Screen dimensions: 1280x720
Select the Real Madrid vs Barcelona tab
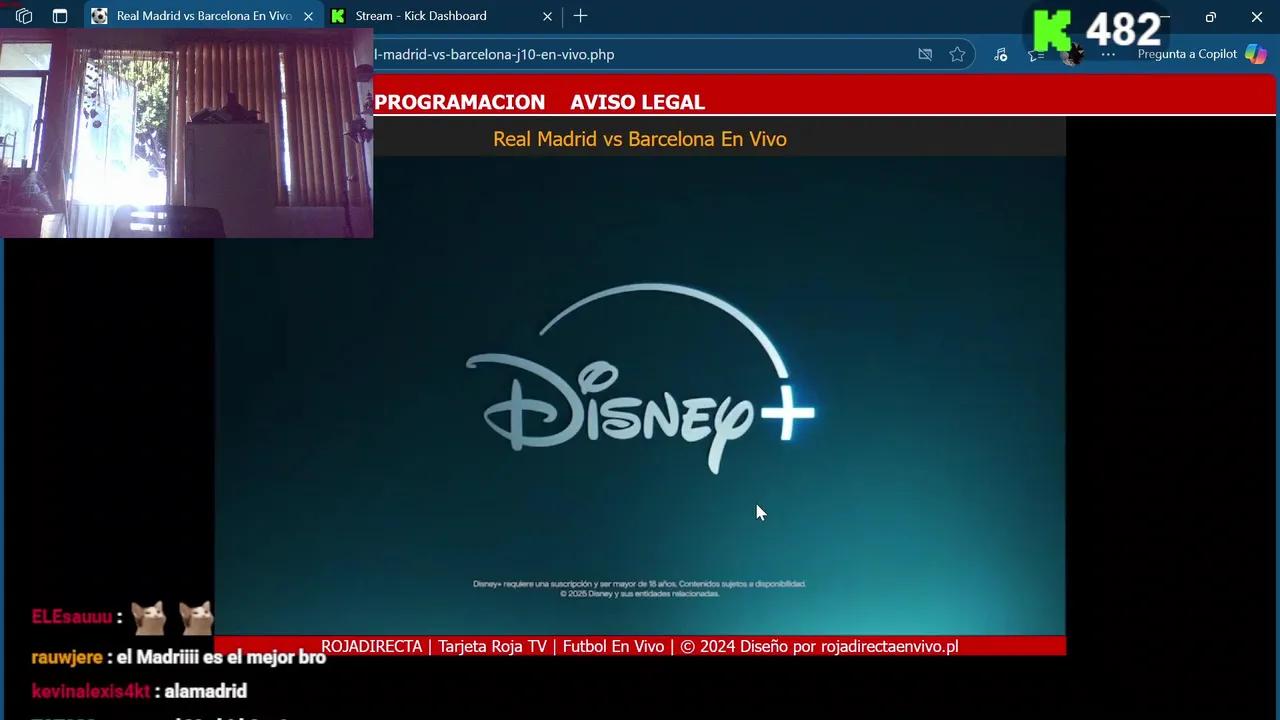[200, 16]
